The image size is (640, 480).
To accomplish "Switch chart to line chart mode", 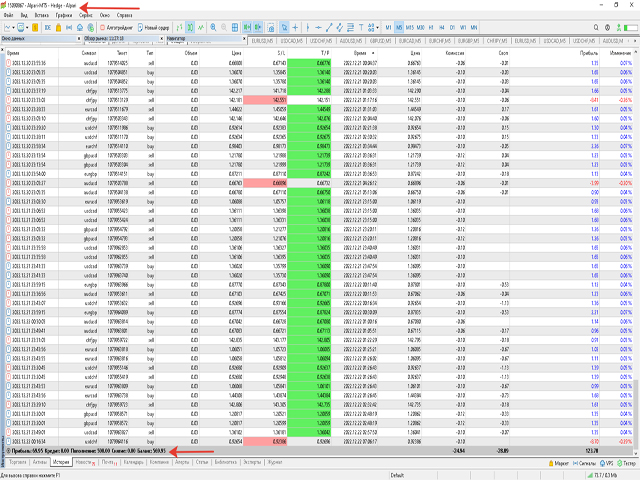I will click(x=201, y=27).
